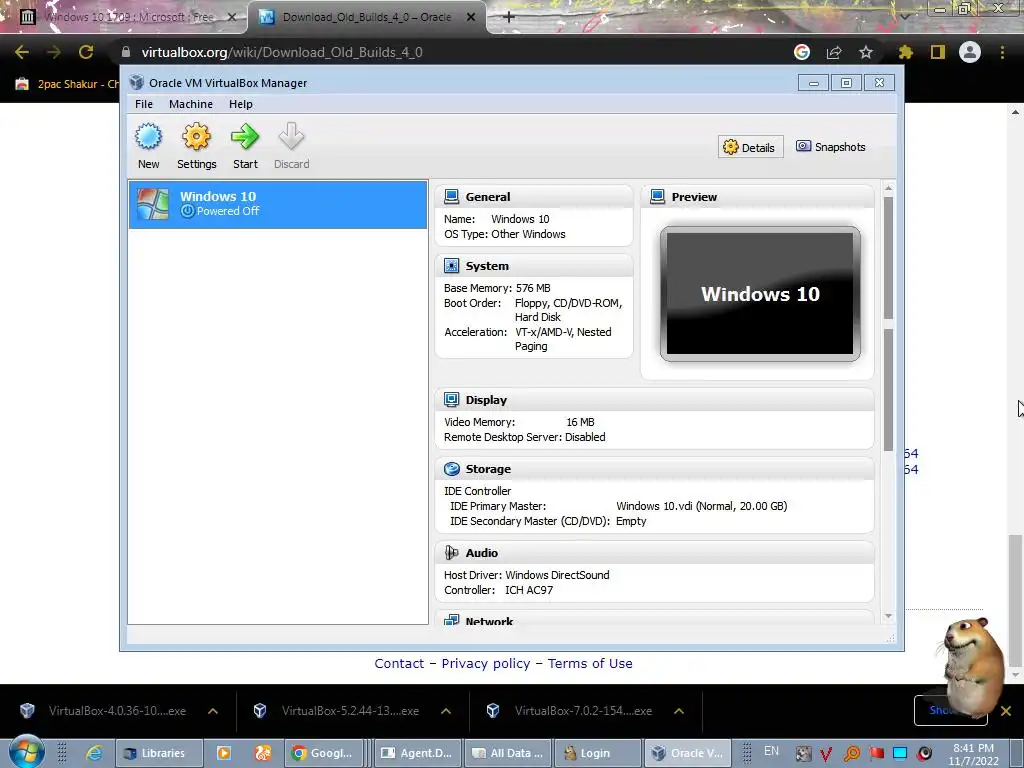The width and height of the screenshot is (1024, 768).
Task: Click the greyed-out Discard arrow icon
Action: coord(291,136)
